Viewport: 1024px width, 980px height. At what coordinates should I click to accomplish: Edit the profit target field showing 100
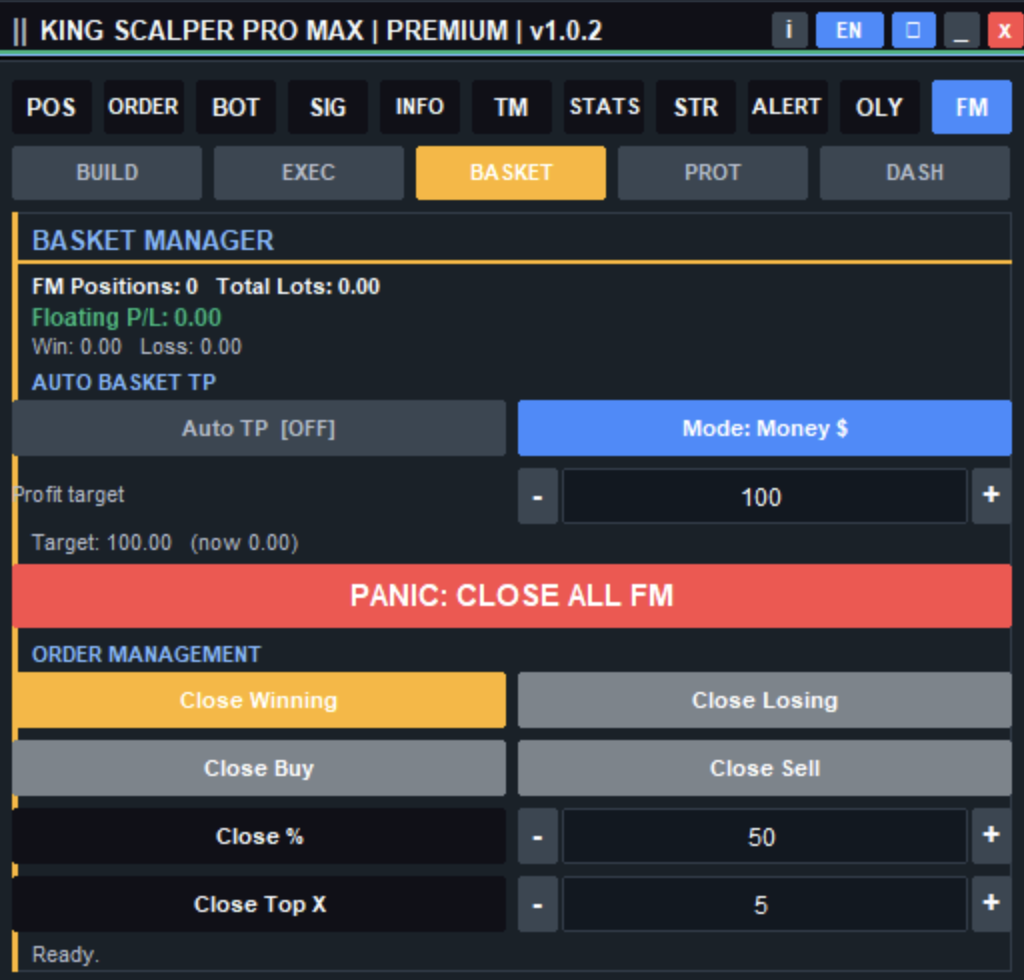point(764,496)
